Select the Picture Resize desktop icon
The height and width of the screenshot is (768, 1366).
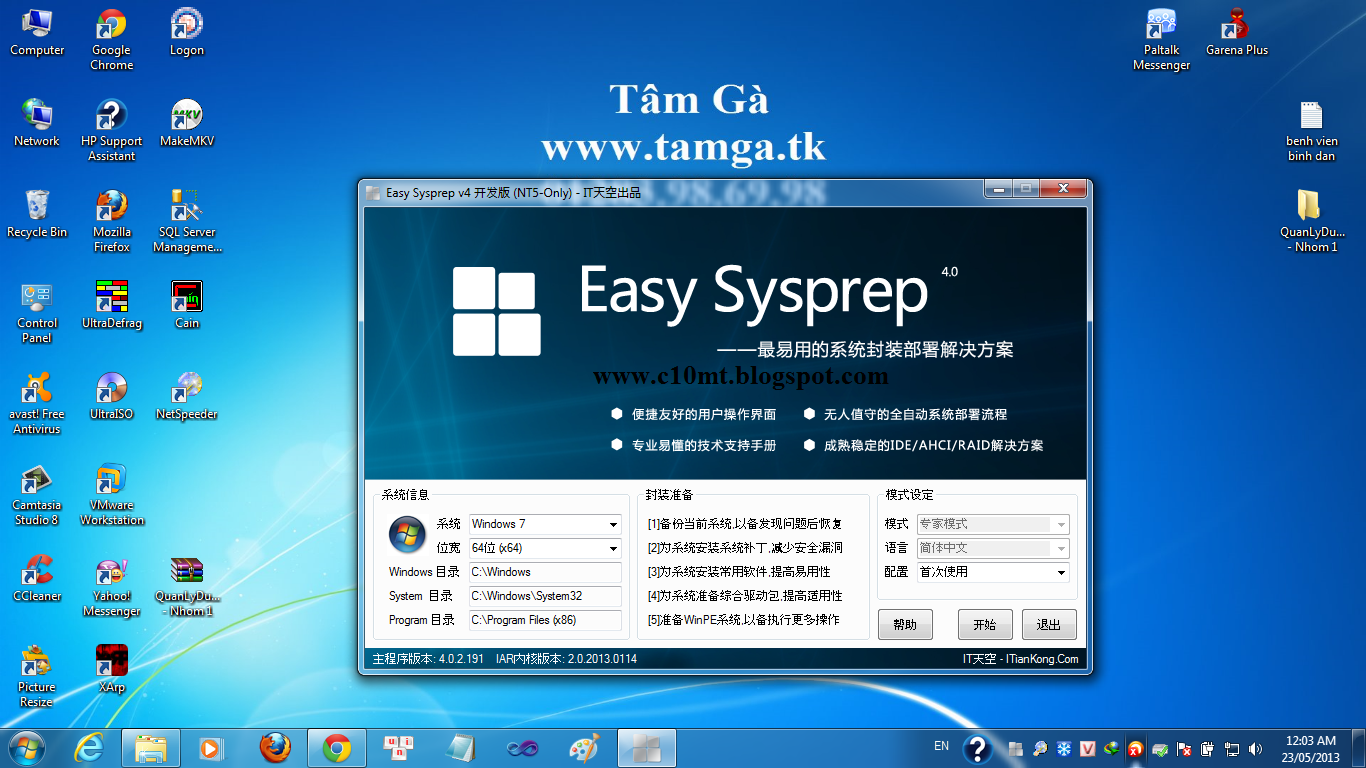click(37, 677)
